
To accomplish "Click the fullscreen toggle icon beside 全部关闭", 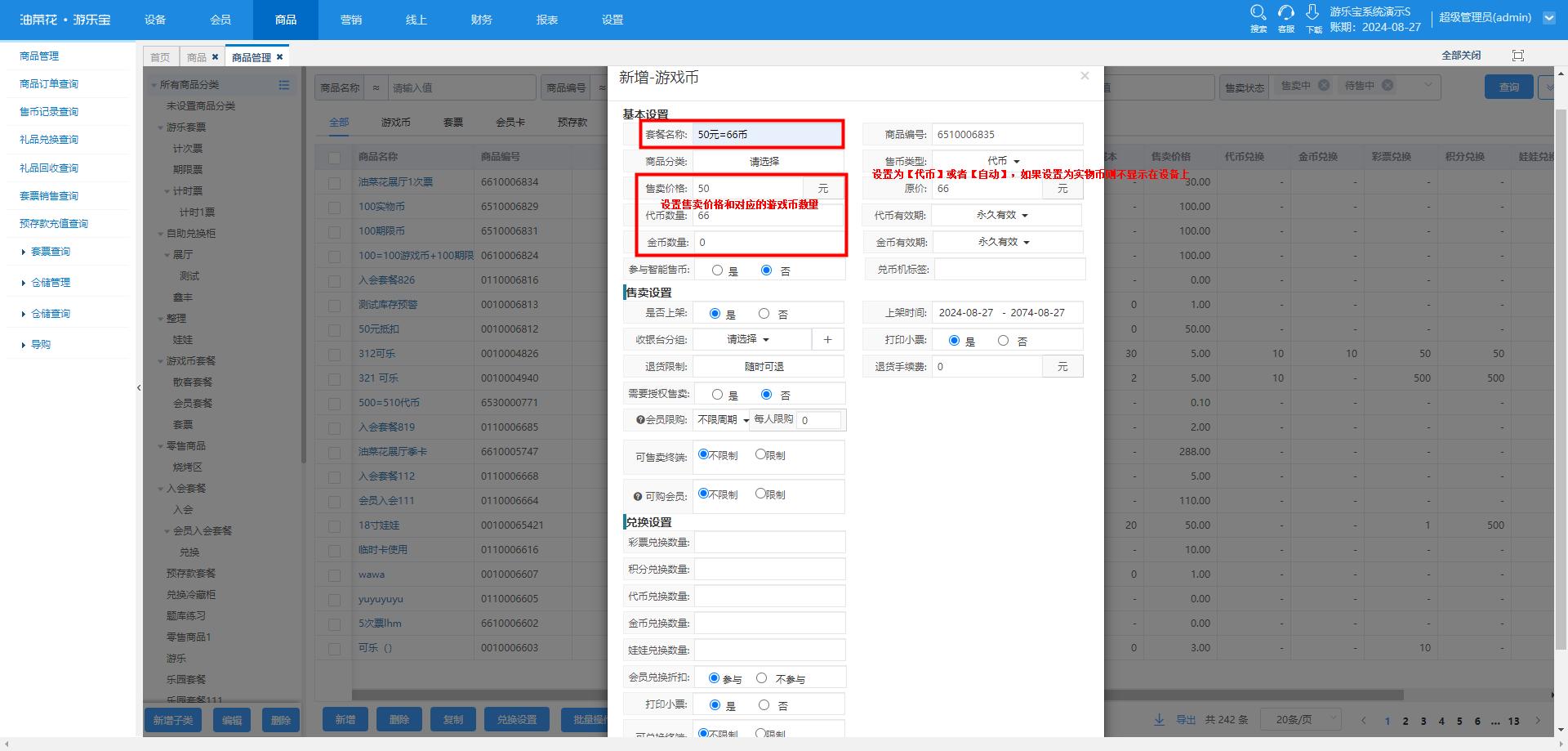I will [1518, 56].
